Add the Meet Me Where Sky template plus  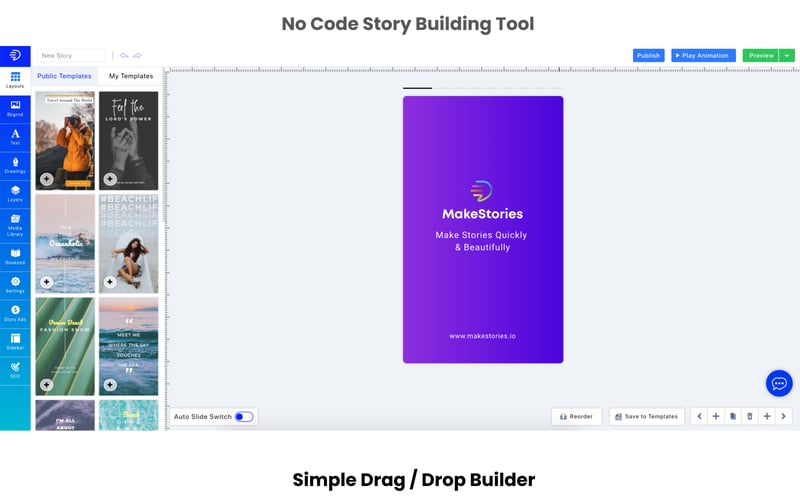point(110,385)
